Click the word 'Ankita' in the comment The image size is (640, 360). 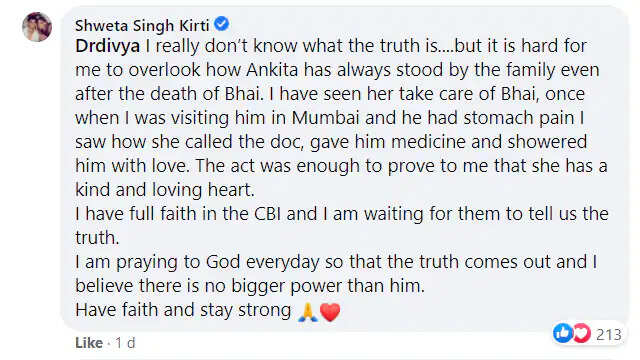272,70
